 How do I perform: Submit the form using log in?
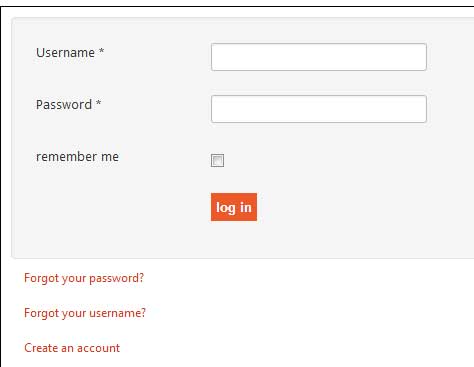(234, 207)
